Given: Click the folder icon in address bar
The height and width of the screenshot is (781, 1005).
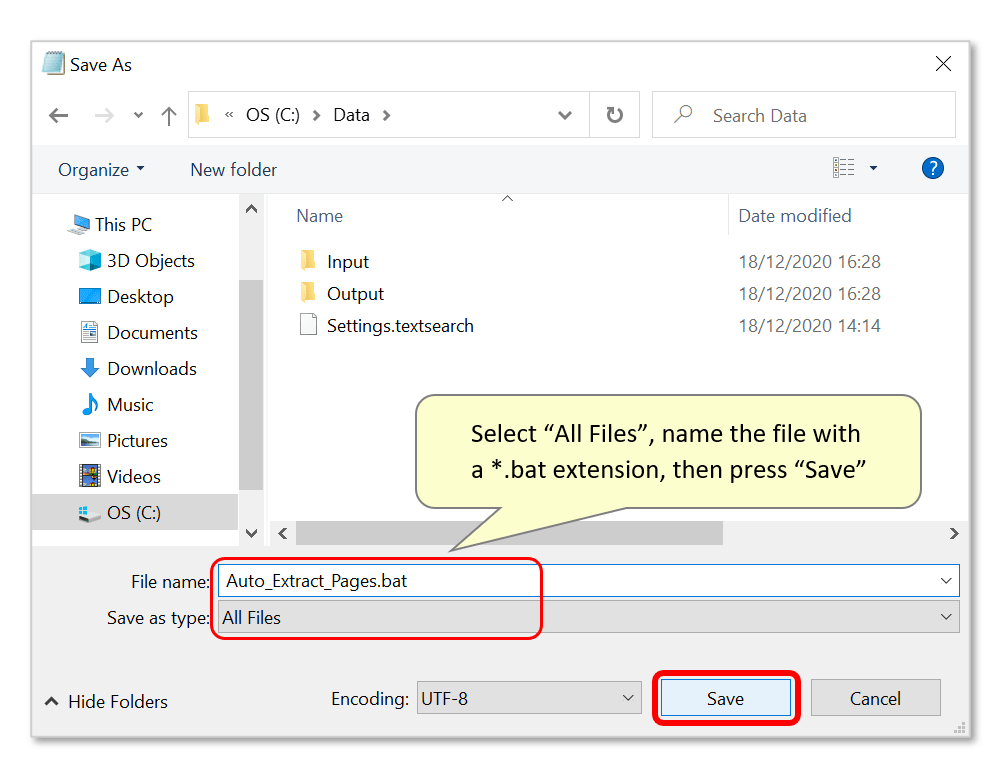Looking at the screenshot, I should coord(203,114).
